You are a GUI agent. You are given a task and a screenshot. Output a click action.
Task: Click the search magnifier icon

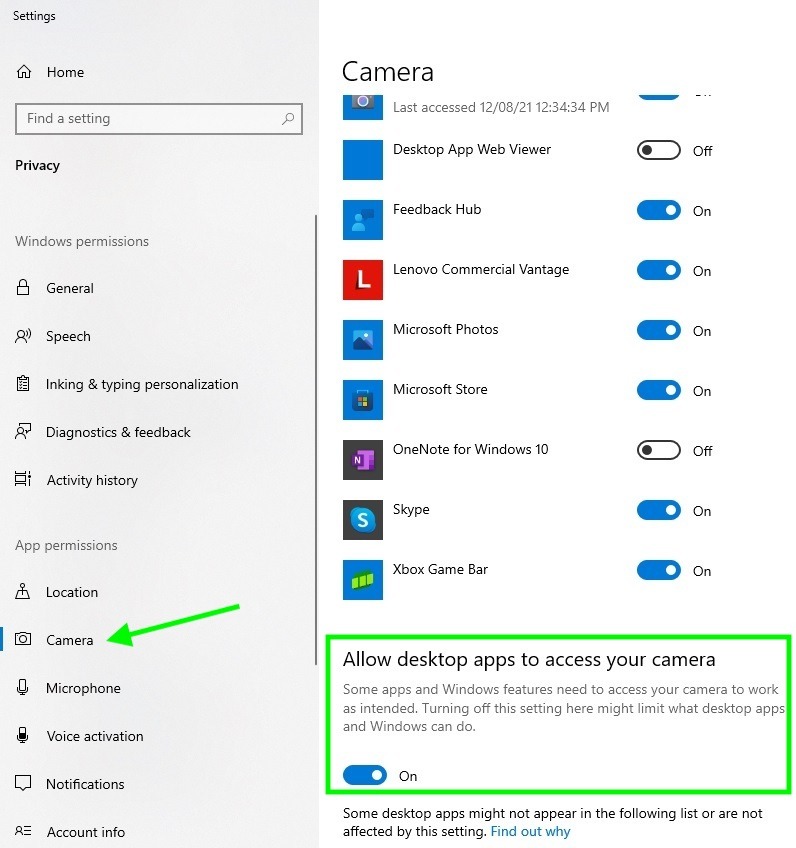(x=288, y=118)
